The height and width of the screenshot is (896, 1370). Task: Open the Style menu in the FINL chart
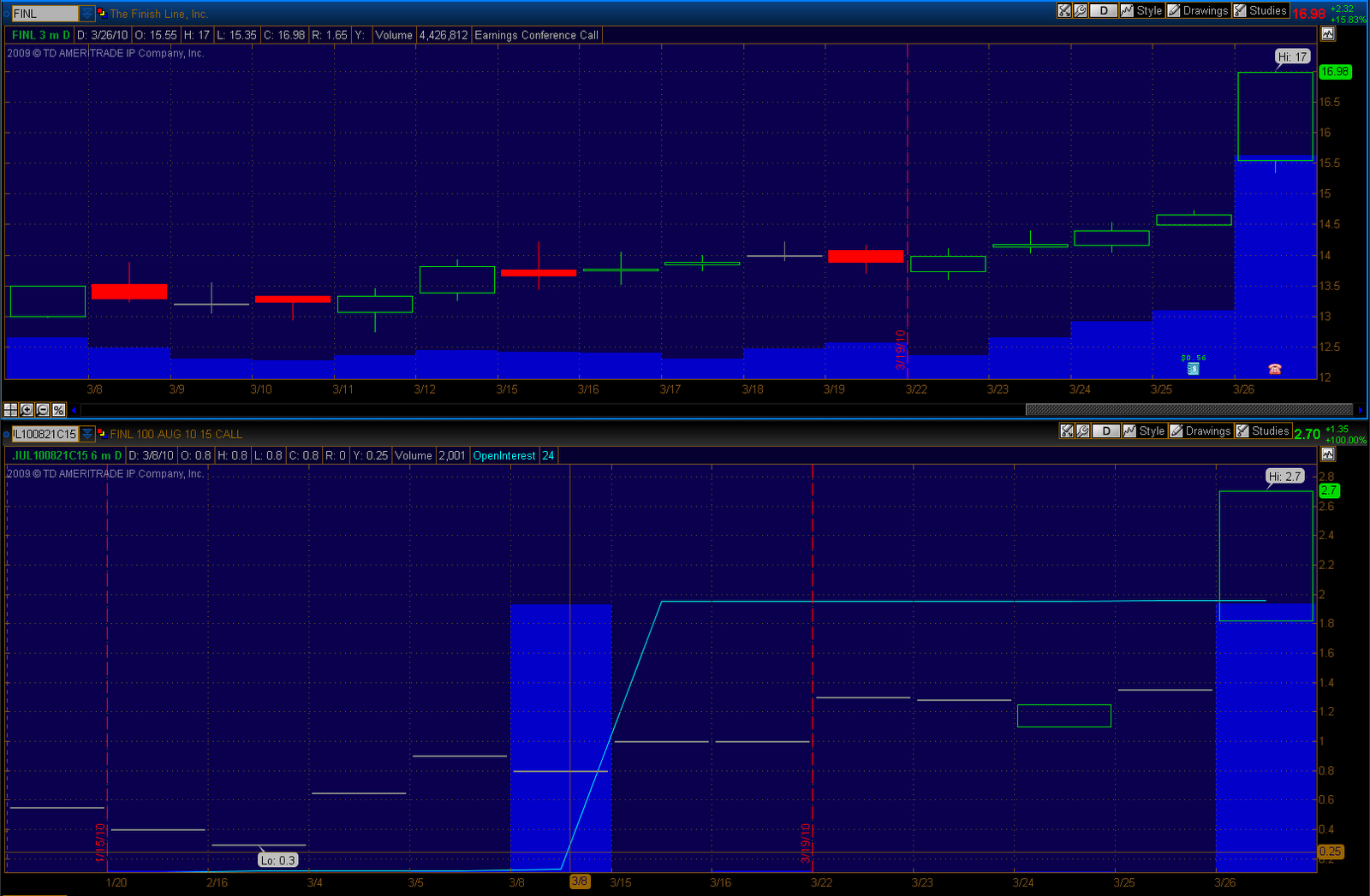[x=1142, y=11]
